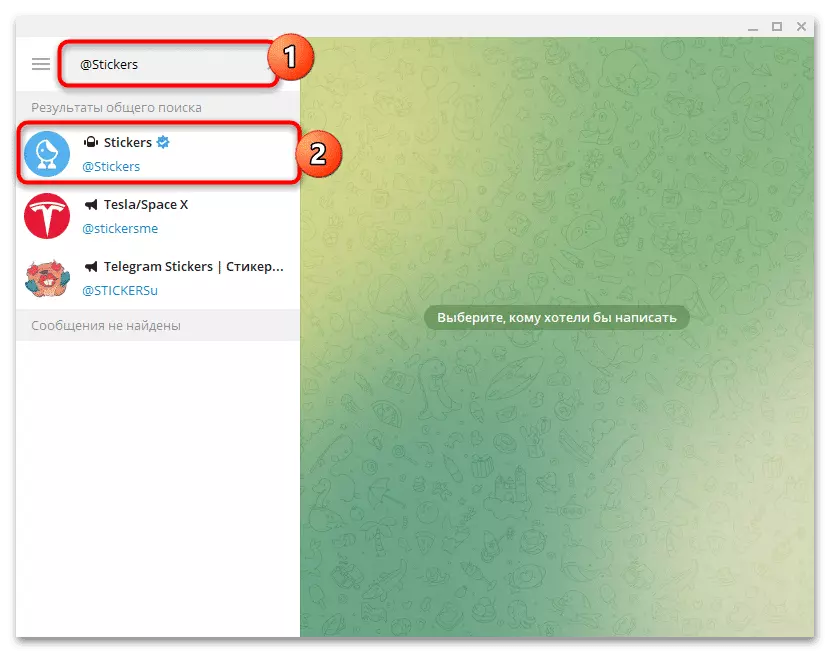Open the Tesla/Space X avatar
The image size is (830, 653).
(47, 216)
